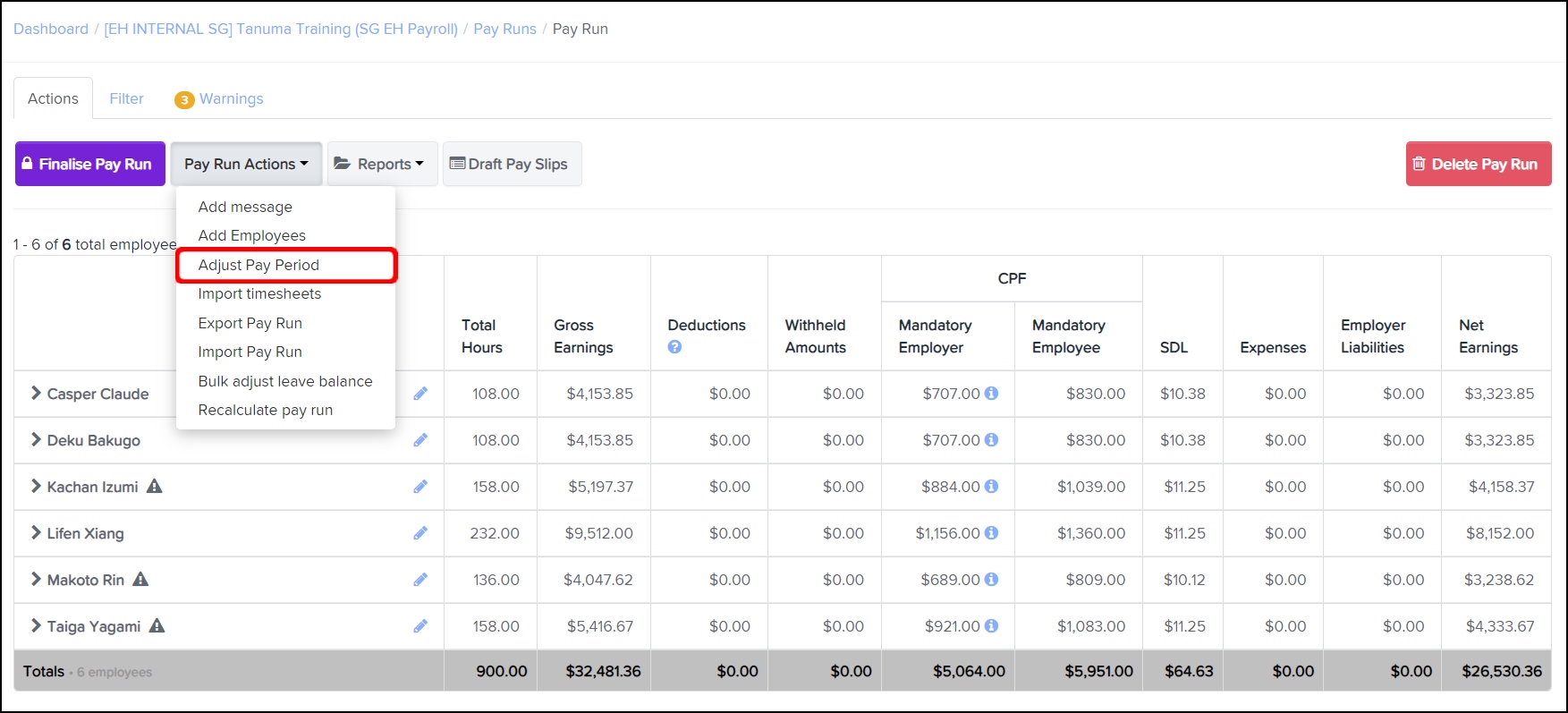Choose Recalculate pay run menu option
Viewport: 1568px width, 713px height.
click(x=265, y=410)
